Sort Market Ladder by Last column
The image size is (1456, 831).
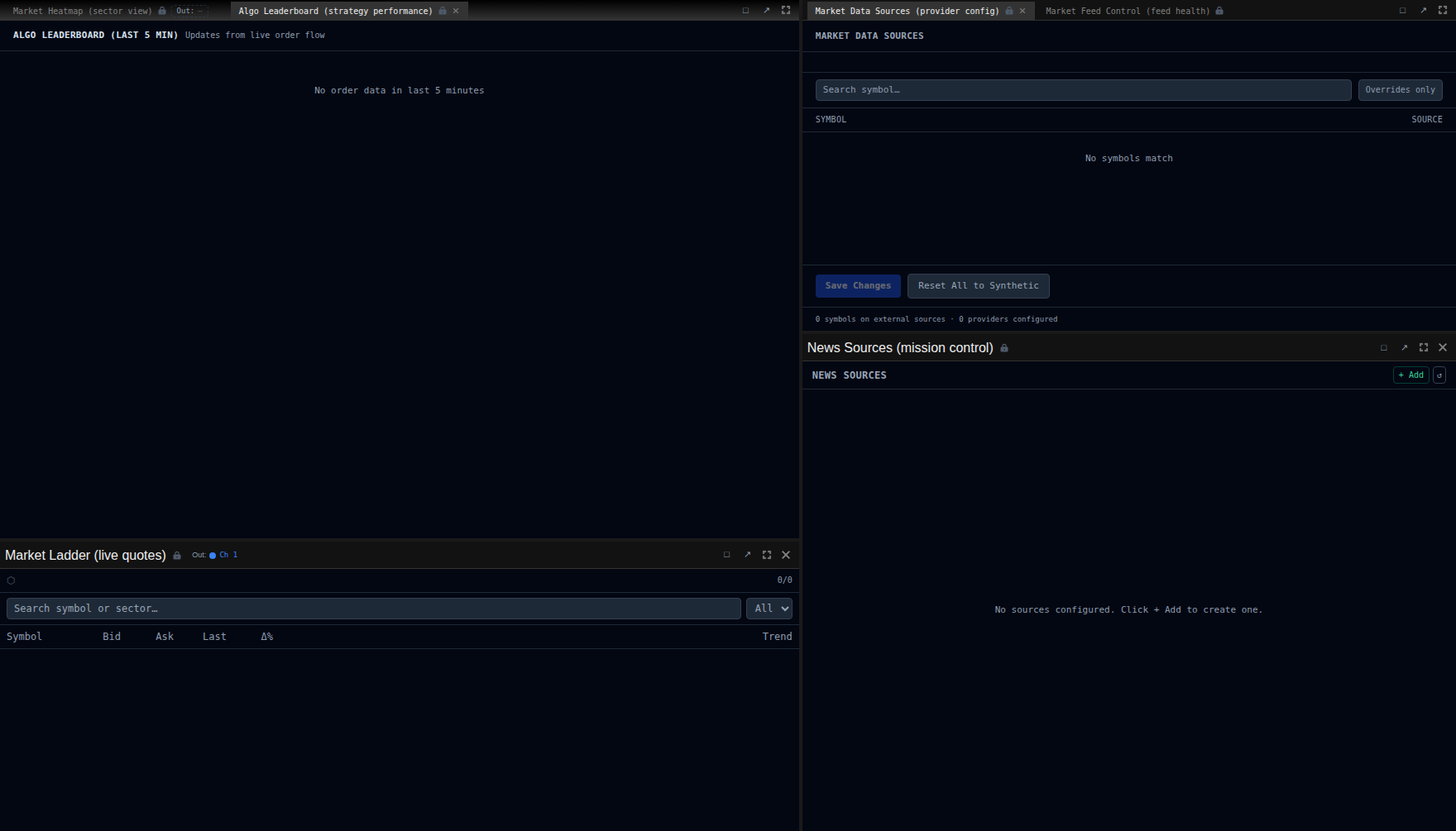[x=214, y=637]
